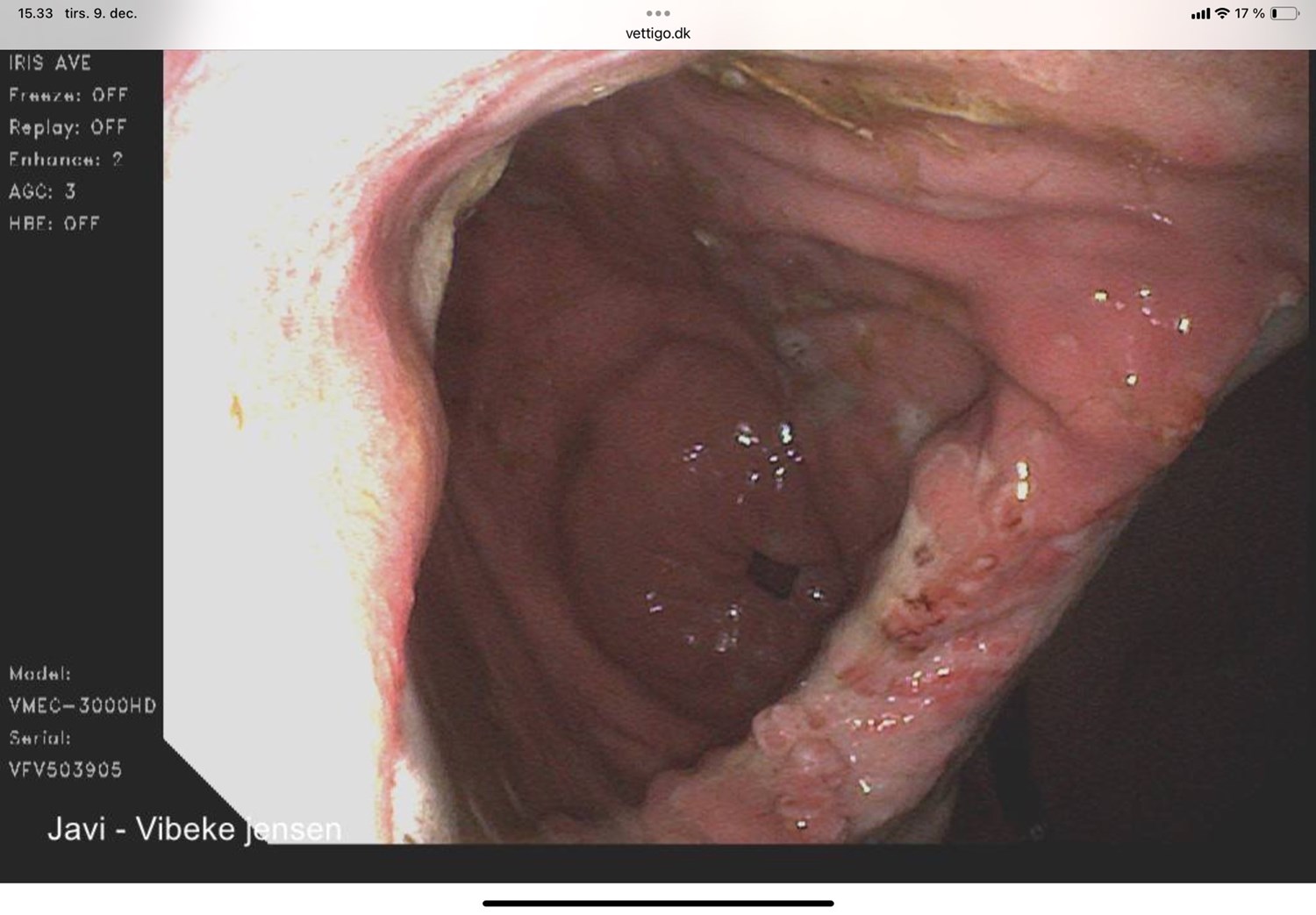Toggle the Replay: OFF setting
The width and height of the screenshot is (1316, 915).
tap(68, 127)
